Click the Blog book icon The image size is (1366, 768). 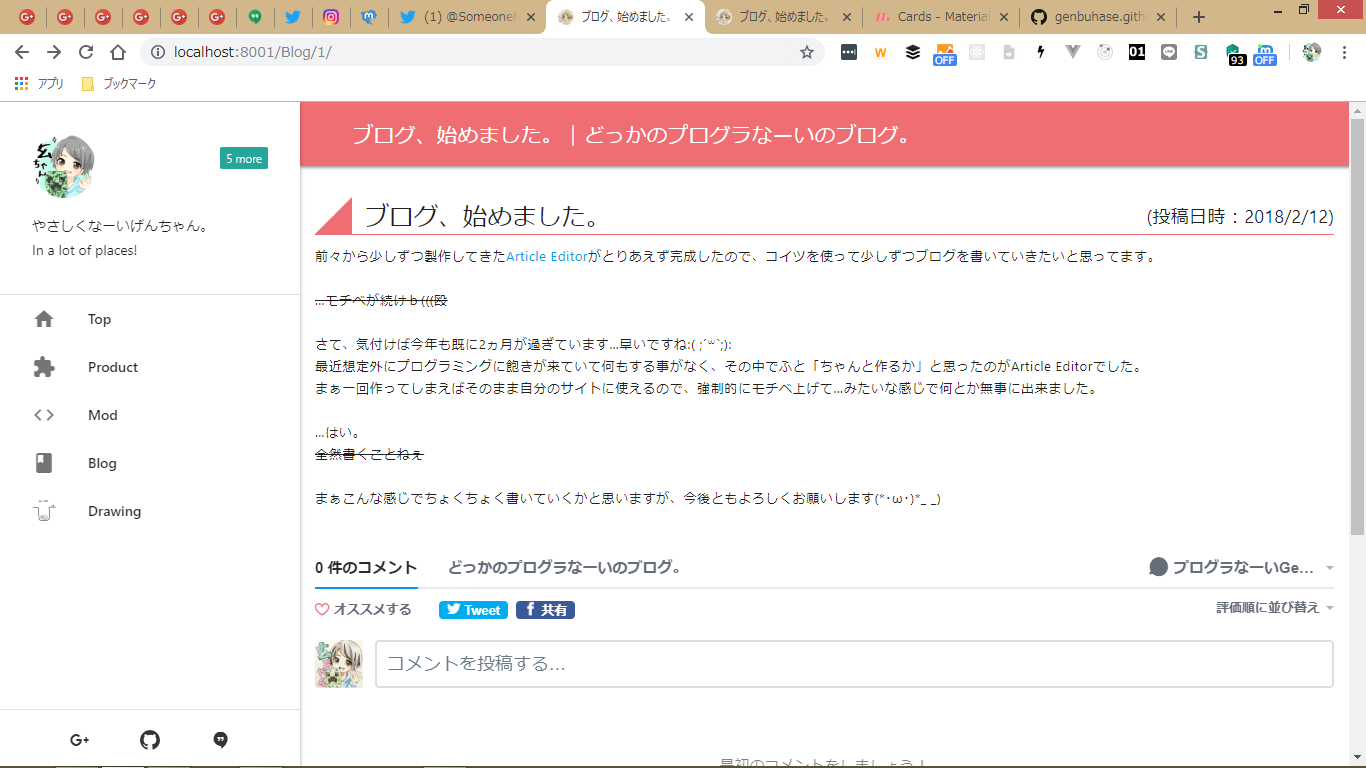click(44, 463)
